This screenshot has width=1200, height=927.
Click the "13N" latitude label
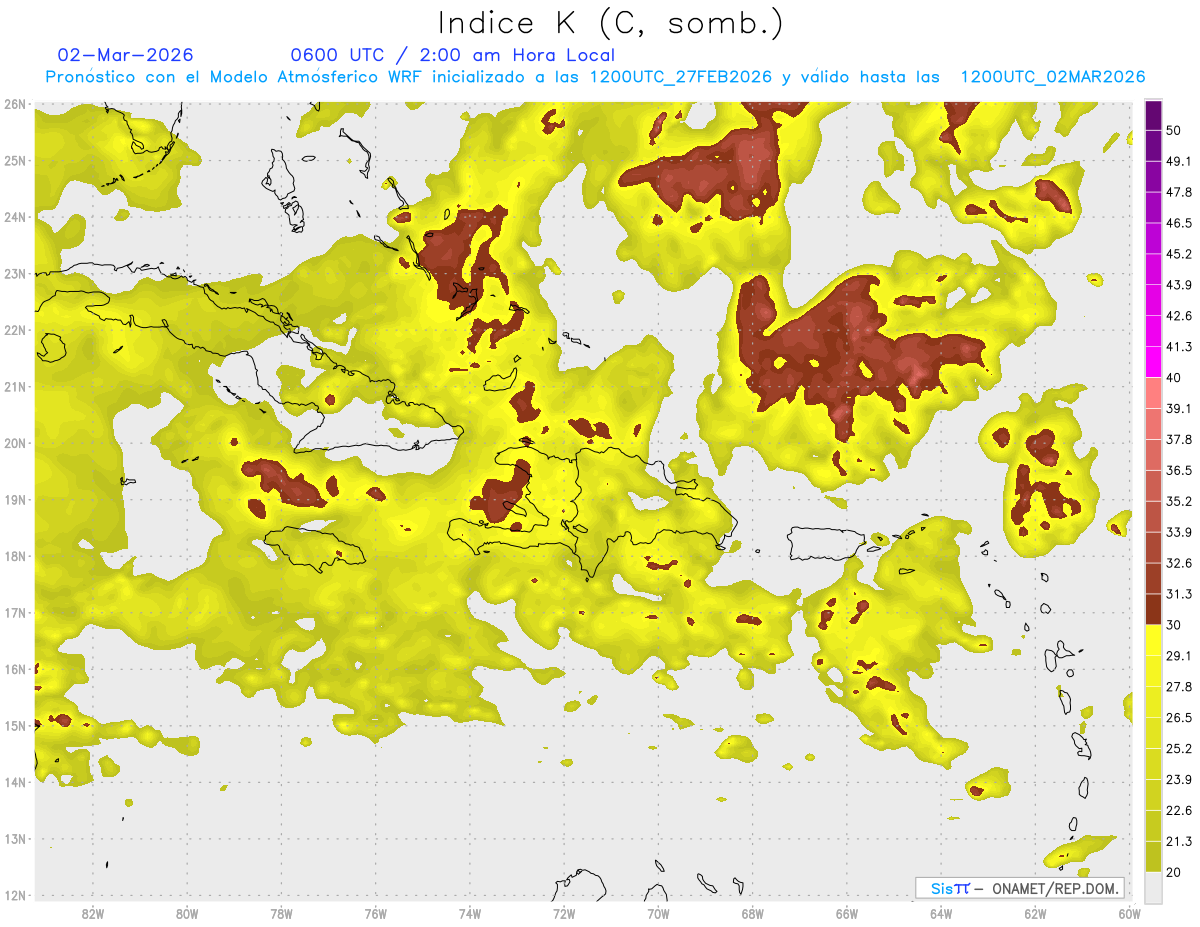coord(15,838)
